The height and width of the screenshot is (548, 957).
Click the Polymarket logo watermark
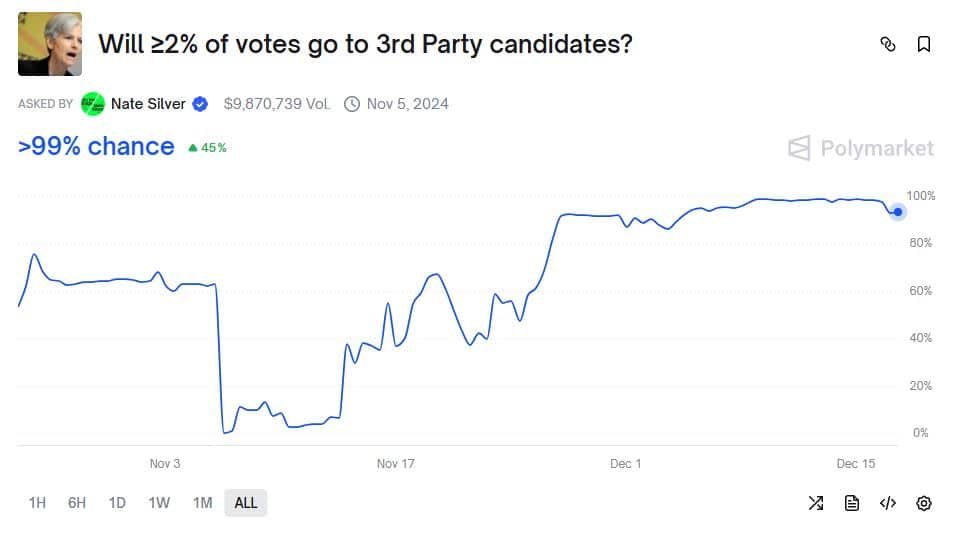point(861,149)
